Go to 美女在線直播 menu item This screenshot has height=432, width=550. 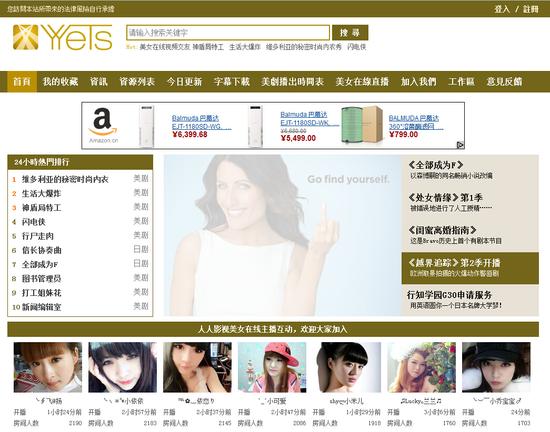[x=362, y=82]
